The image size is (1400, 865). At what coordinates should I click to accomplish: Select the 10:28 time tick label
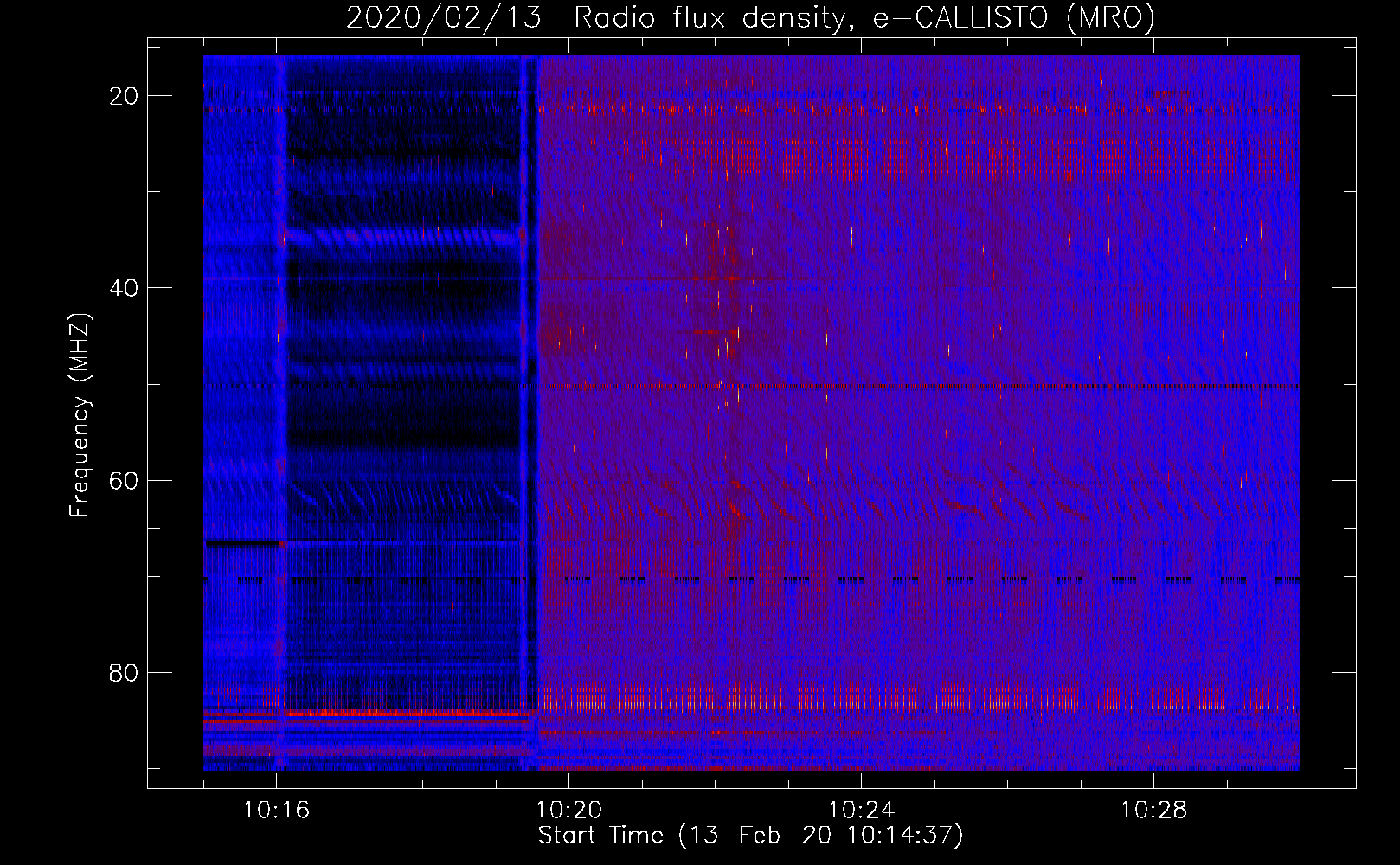pyautogui.click(x=1153, y=811)
